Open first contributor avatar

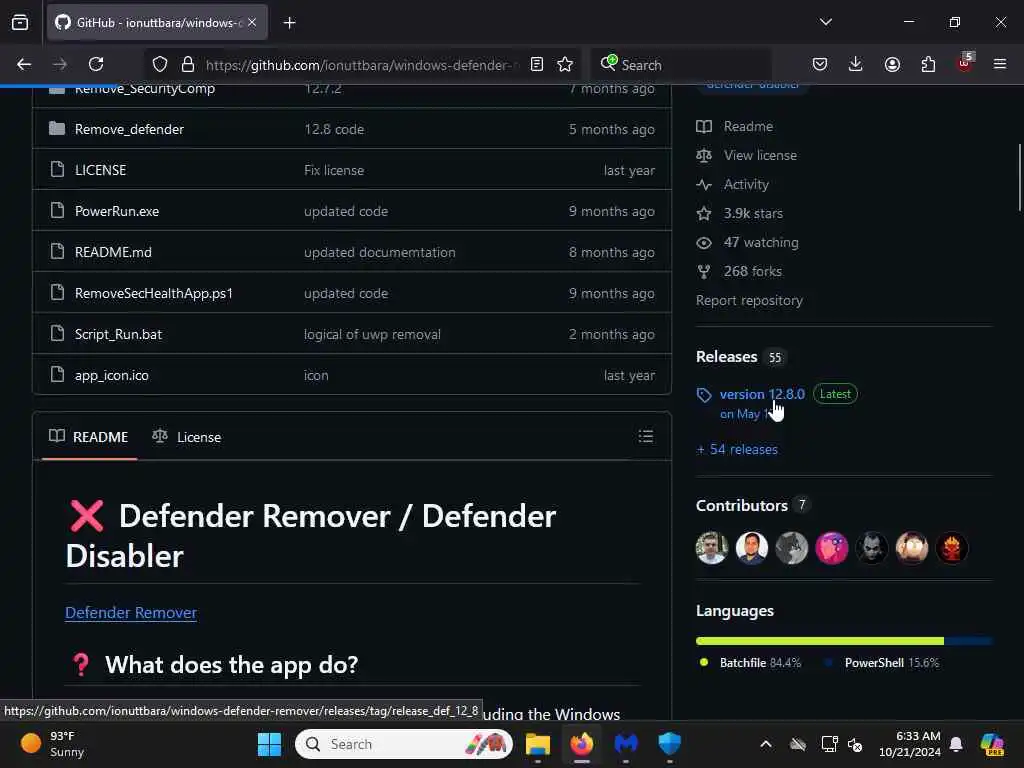[x=712, y=548]
